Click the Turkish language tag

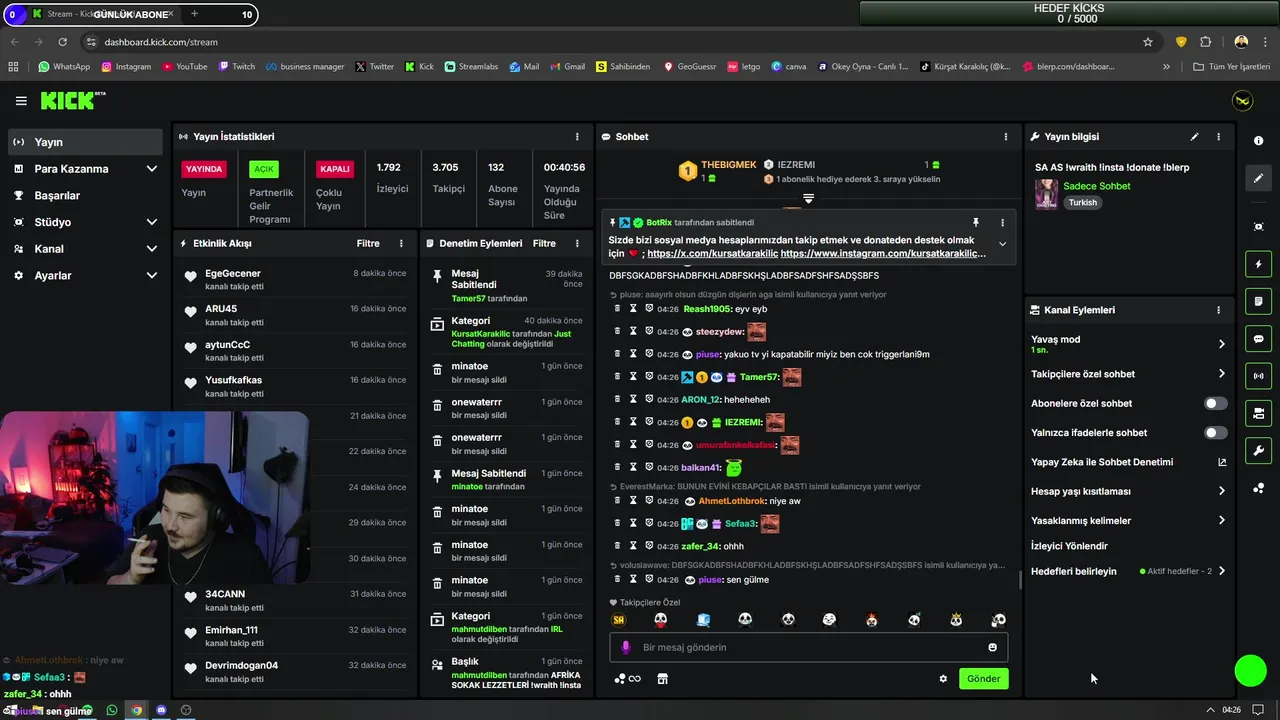tap(1082, 202)
